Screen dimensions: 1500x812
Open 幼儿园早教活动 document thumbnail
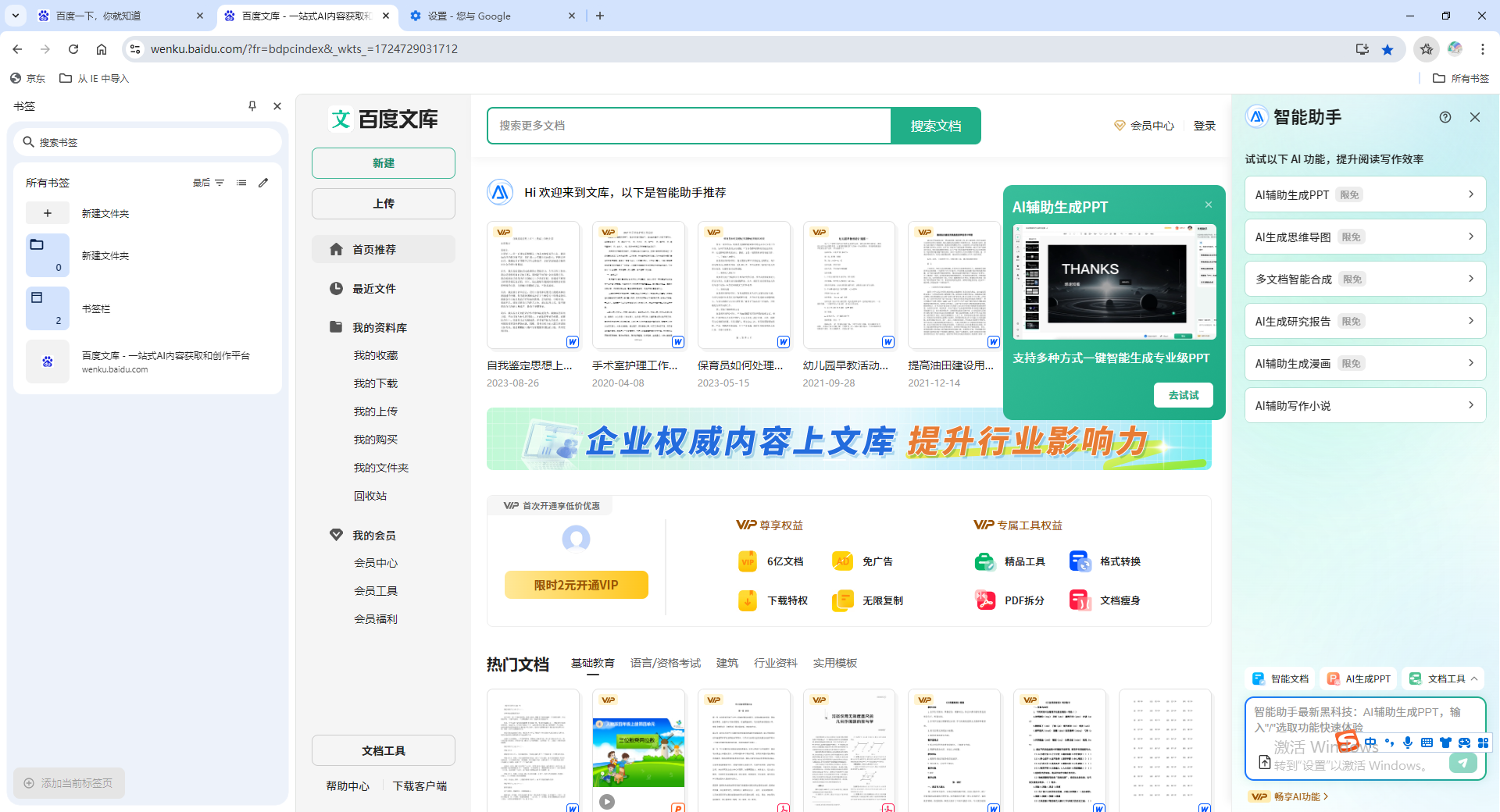[849, 285]
